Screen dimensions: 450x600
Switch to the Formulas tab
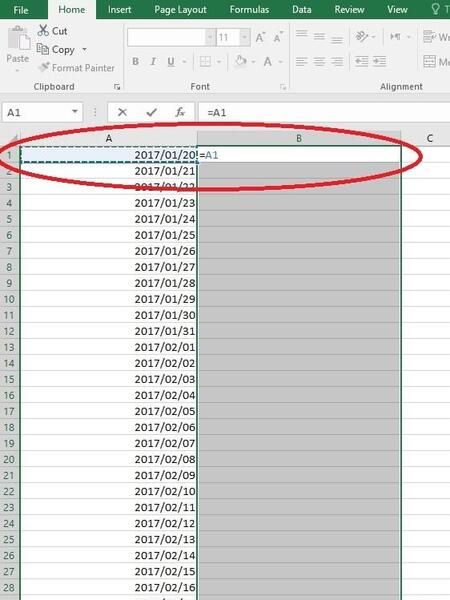[249, 10]
